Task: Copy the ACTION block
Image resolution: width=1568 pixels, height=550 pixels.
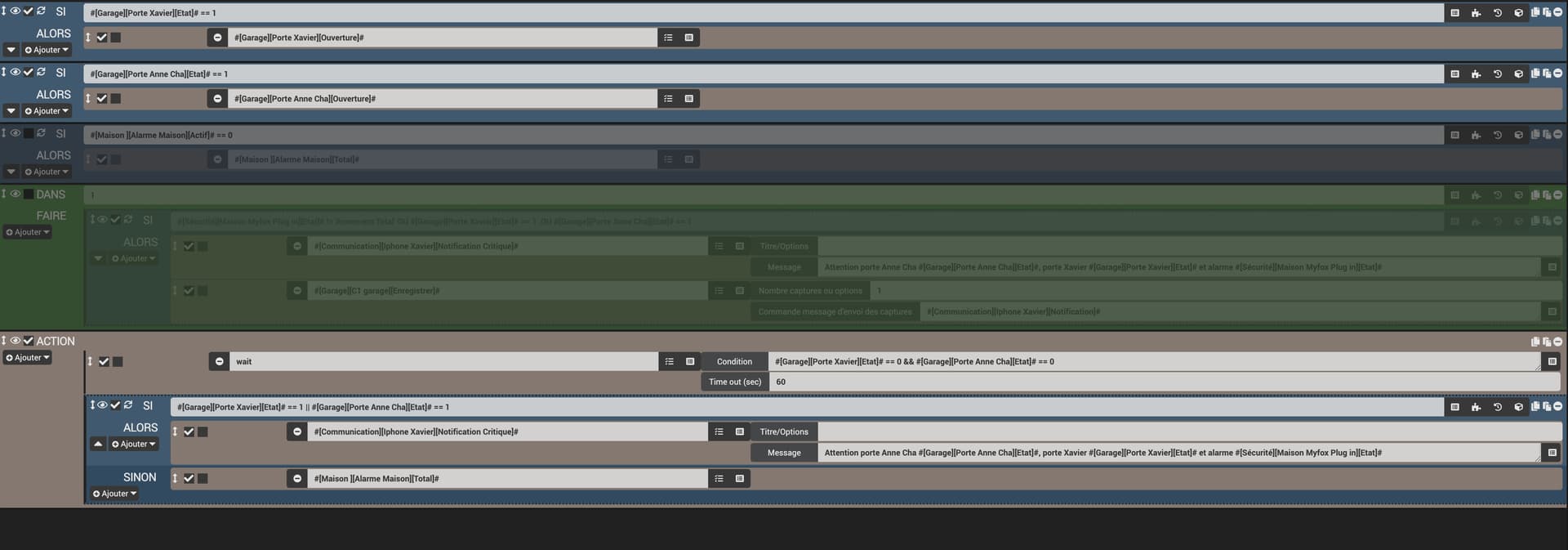Action: click(1535, 341)
